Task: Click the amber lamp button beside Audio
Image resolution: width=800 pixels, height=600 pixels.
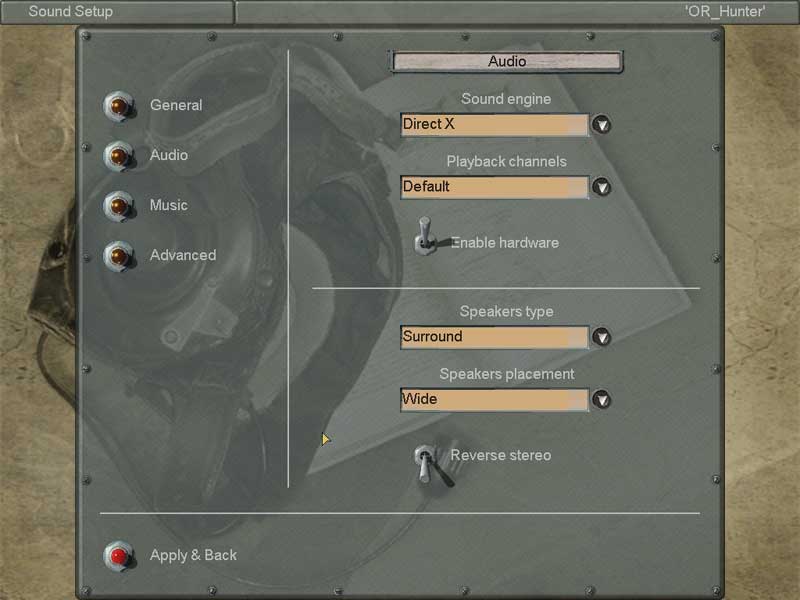Action: pos(119,156)
